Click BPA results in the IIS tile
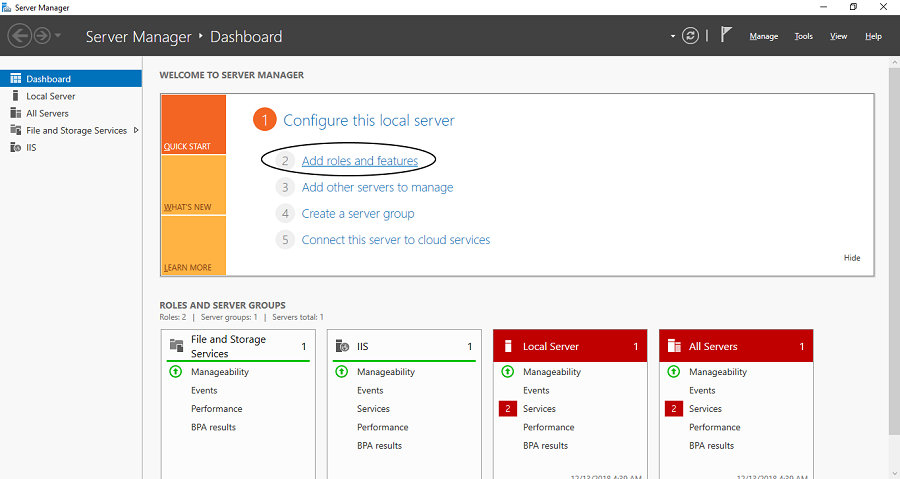The width and height of the screenshot is (900, 479). 379,445
